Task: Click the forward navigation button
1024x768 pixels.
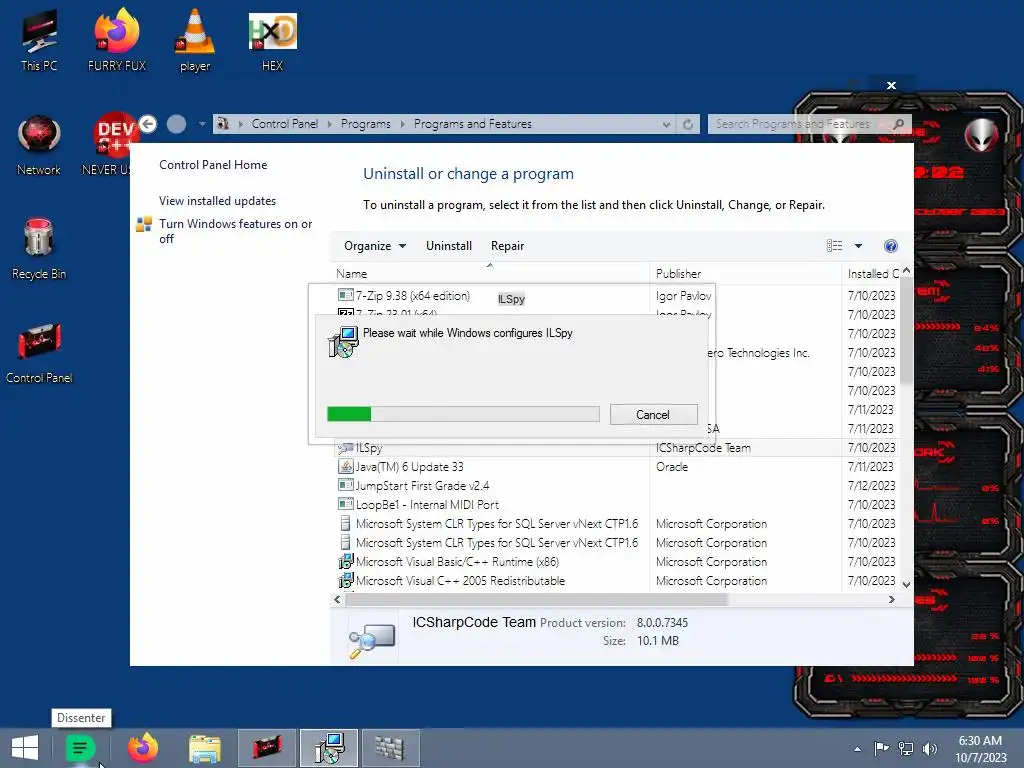Action: click(x=176, y=123)
